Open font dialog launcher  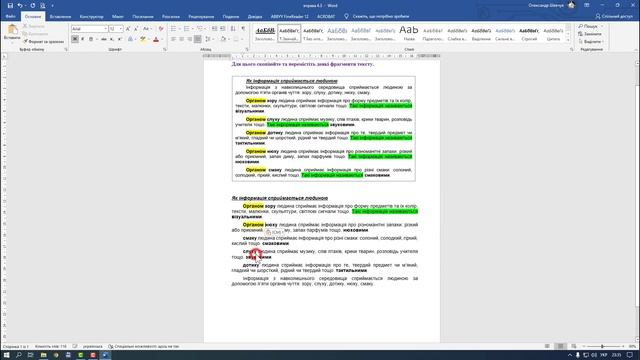click(165, 49)
